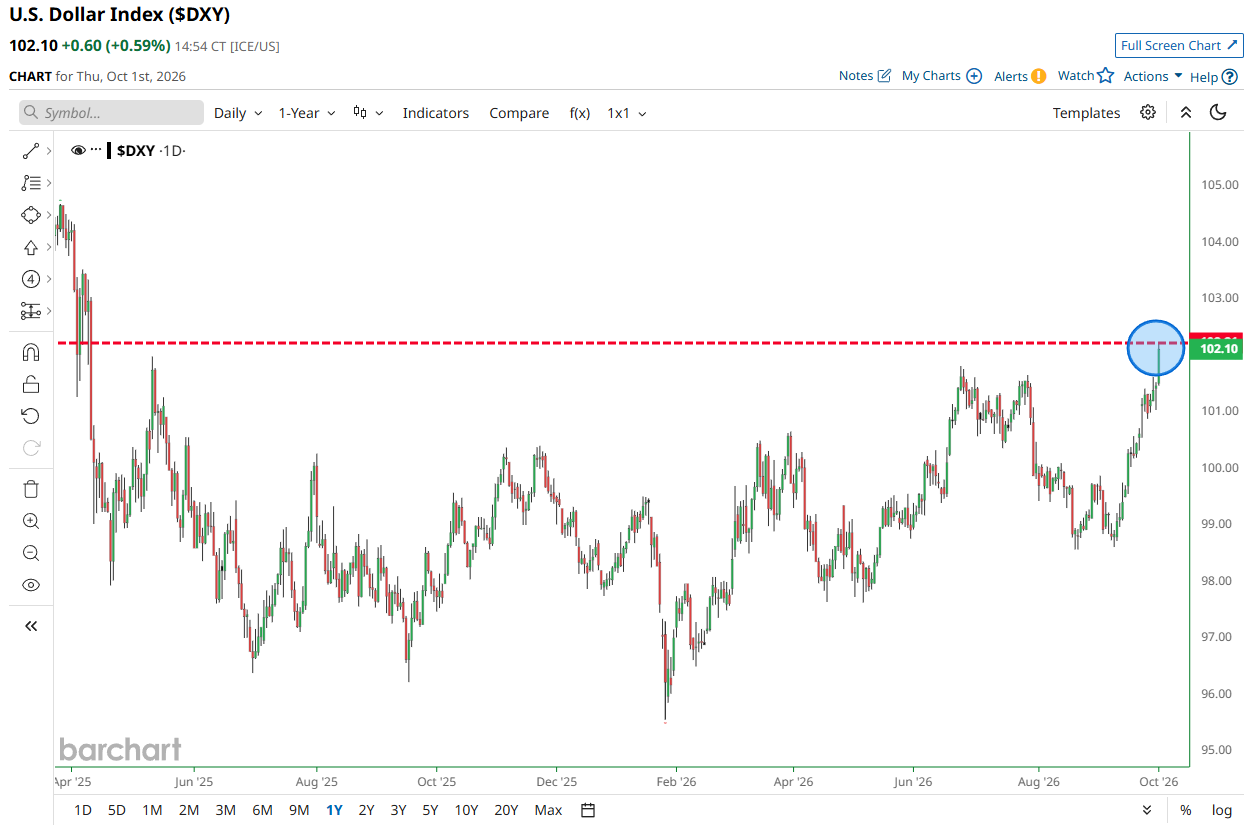
Task: Collapse the header with double up arrows
Action: pos(1186,112)
